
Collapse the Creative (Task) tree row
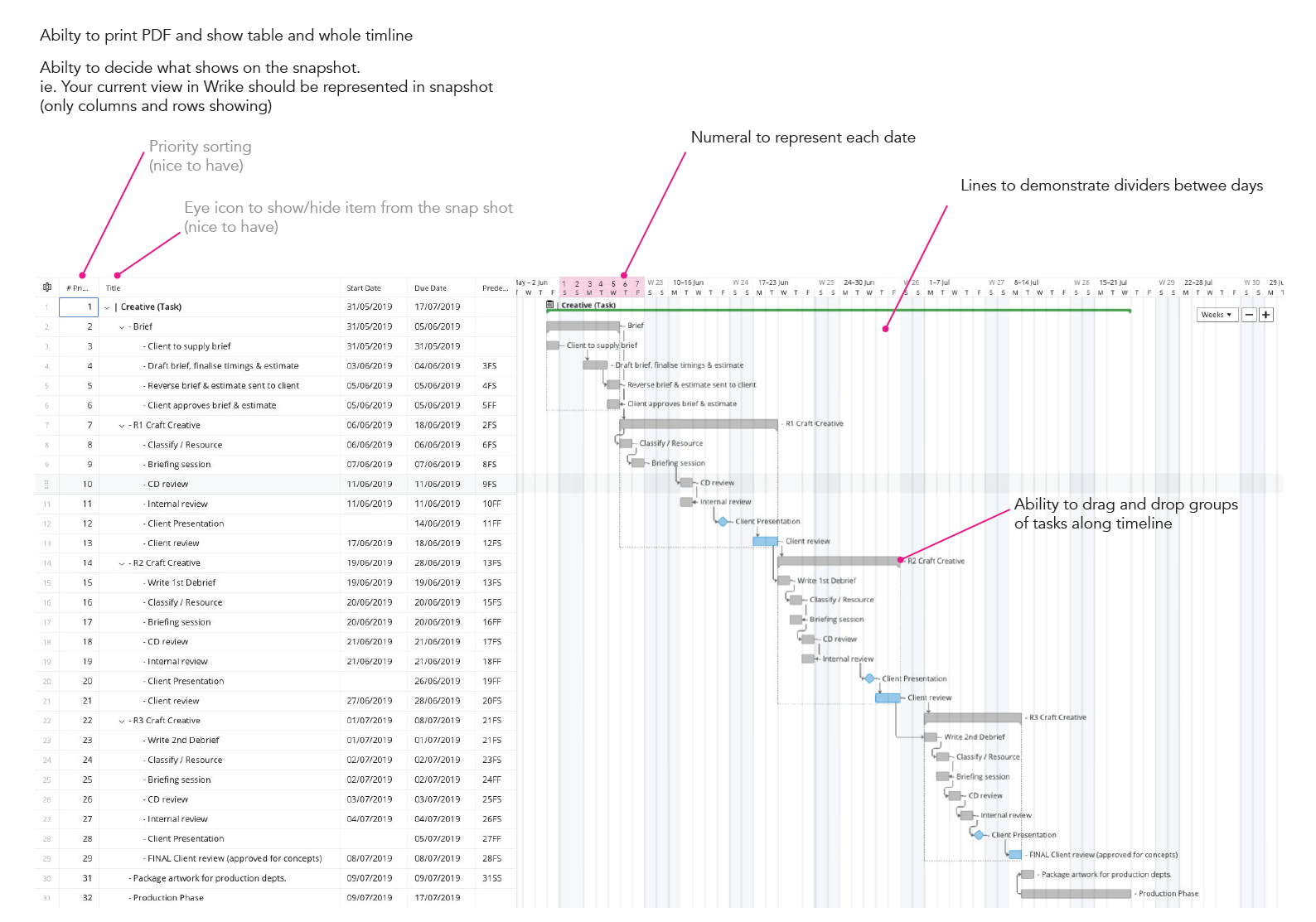click(107, 307)
